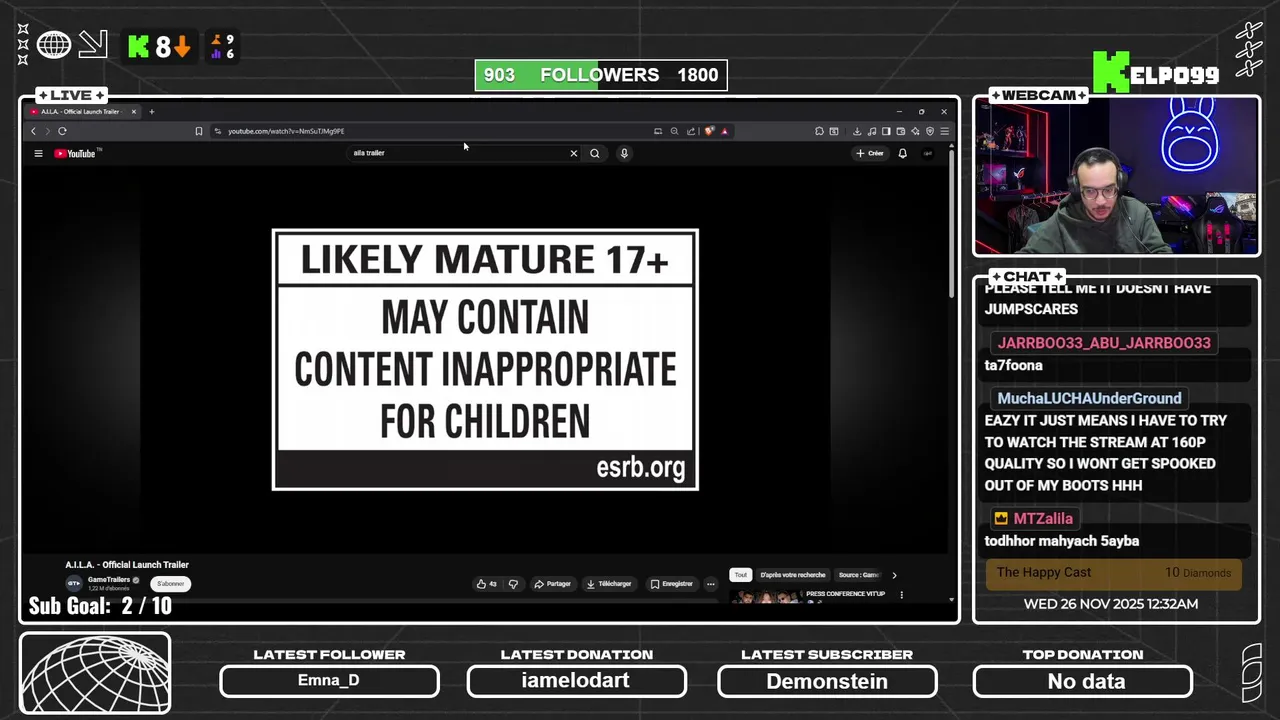Expand filter chips with the right chevron

[894, 575]
